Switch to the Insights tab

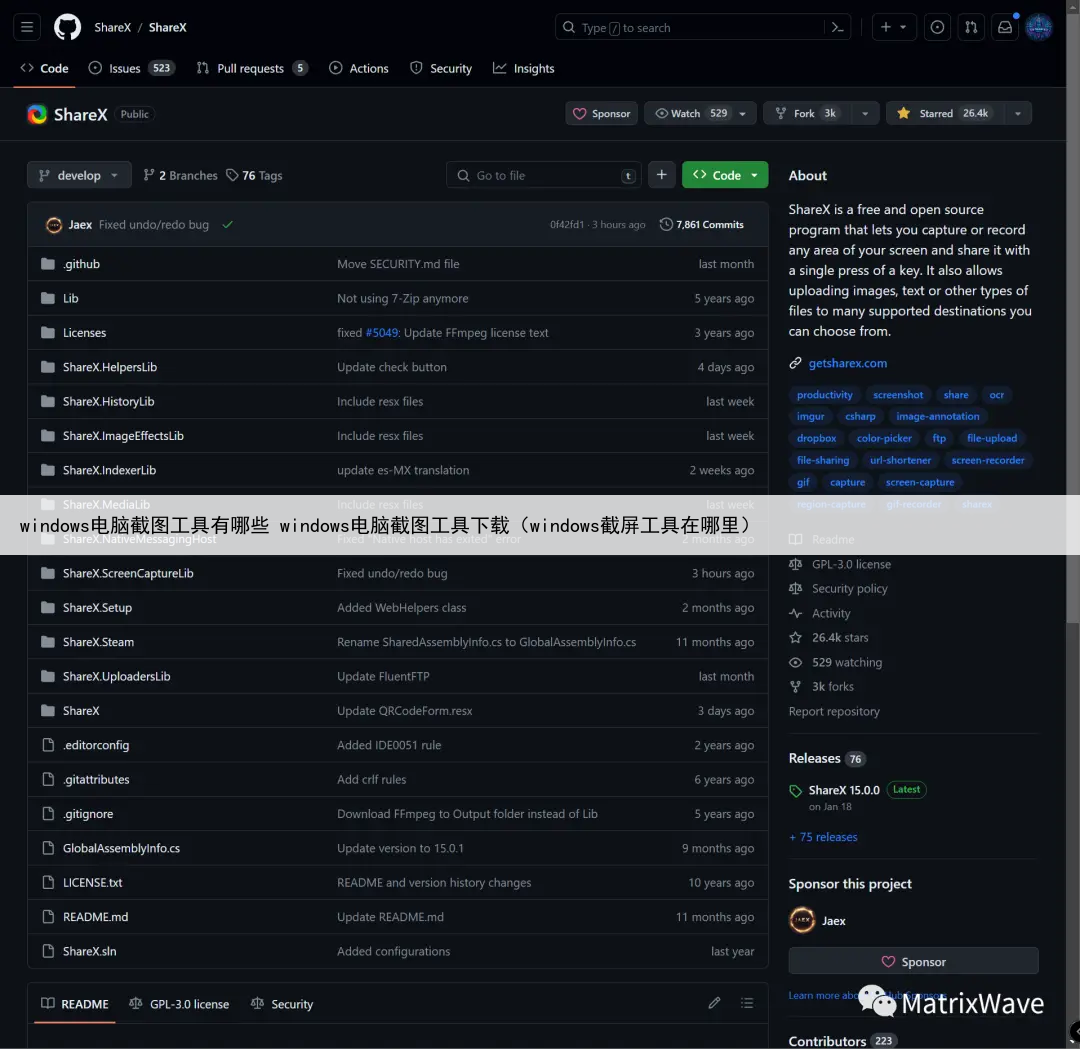(524, 68)
